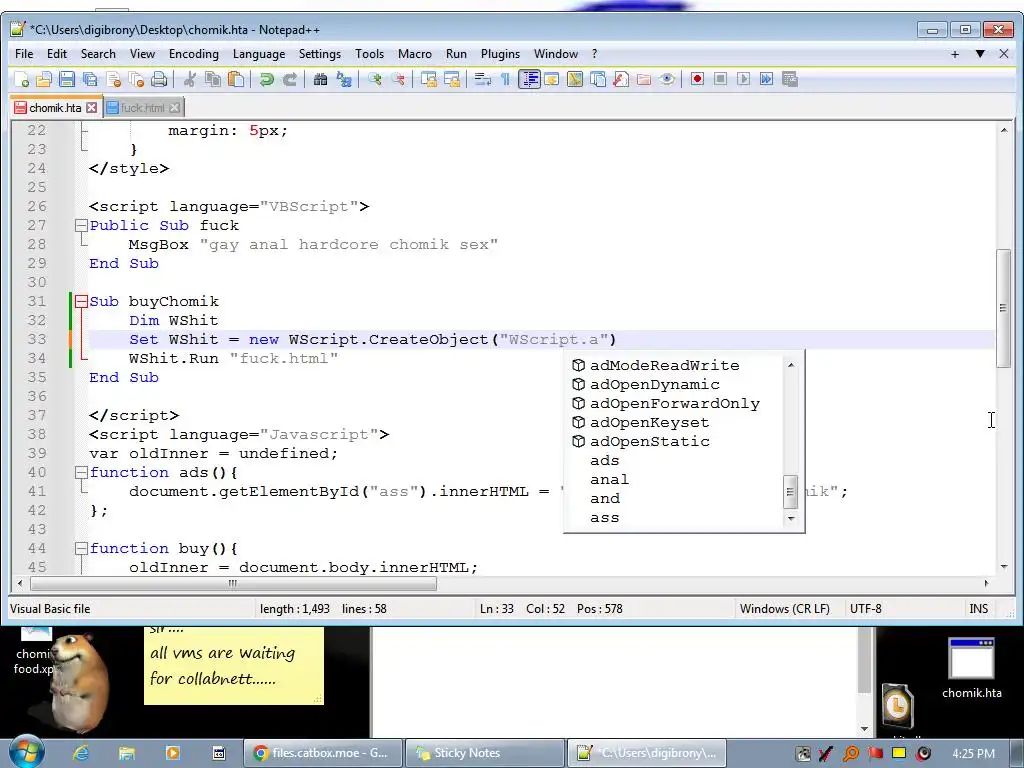This screenshot has height=768, width=1024.
Task: Click the editor vertical scrollbar thumb
Action: 1003,308
